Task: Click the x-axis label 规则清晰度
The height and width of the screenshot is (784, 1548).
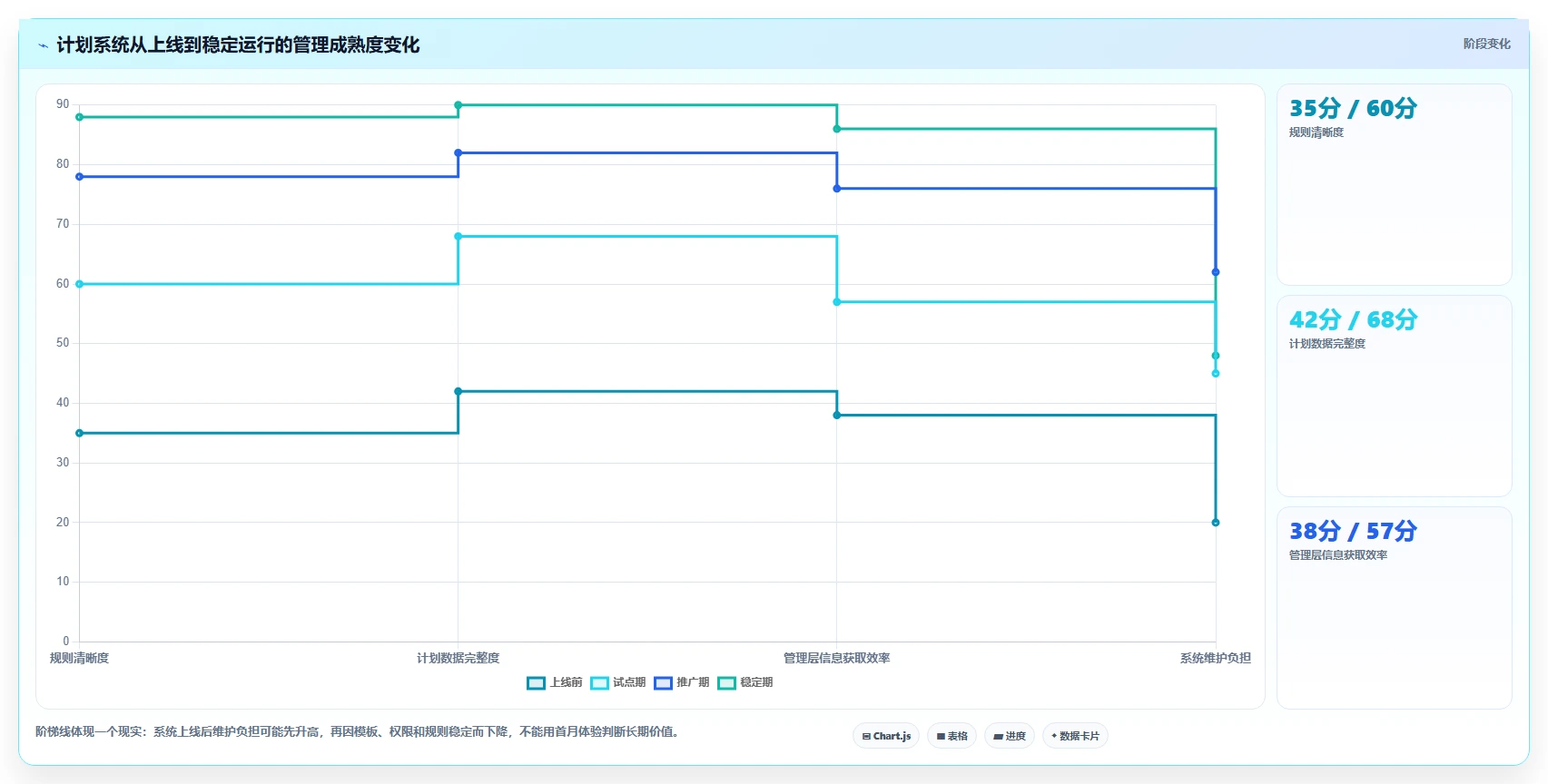Action: coord(79,659)
